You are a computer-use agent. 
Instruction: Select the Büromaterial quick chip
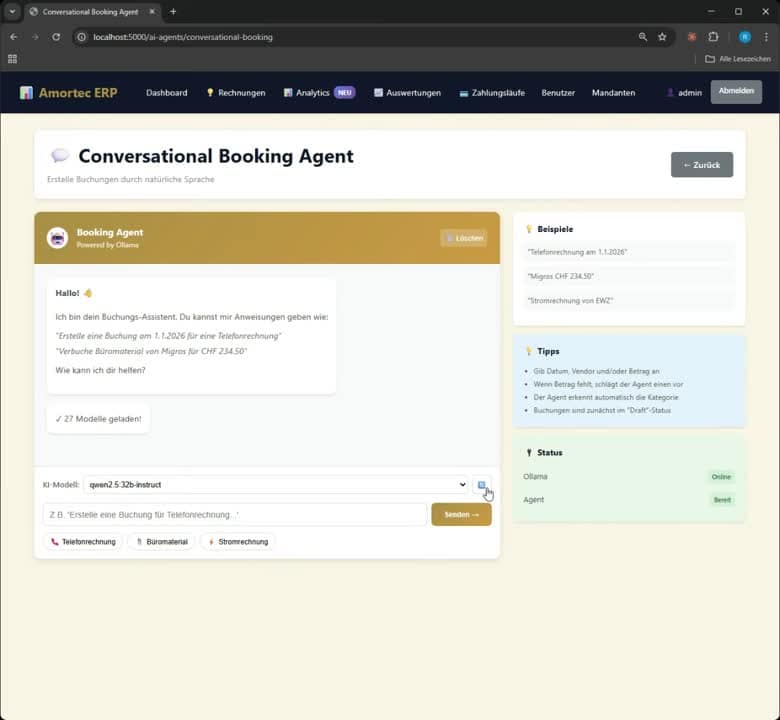pos(162,541)
